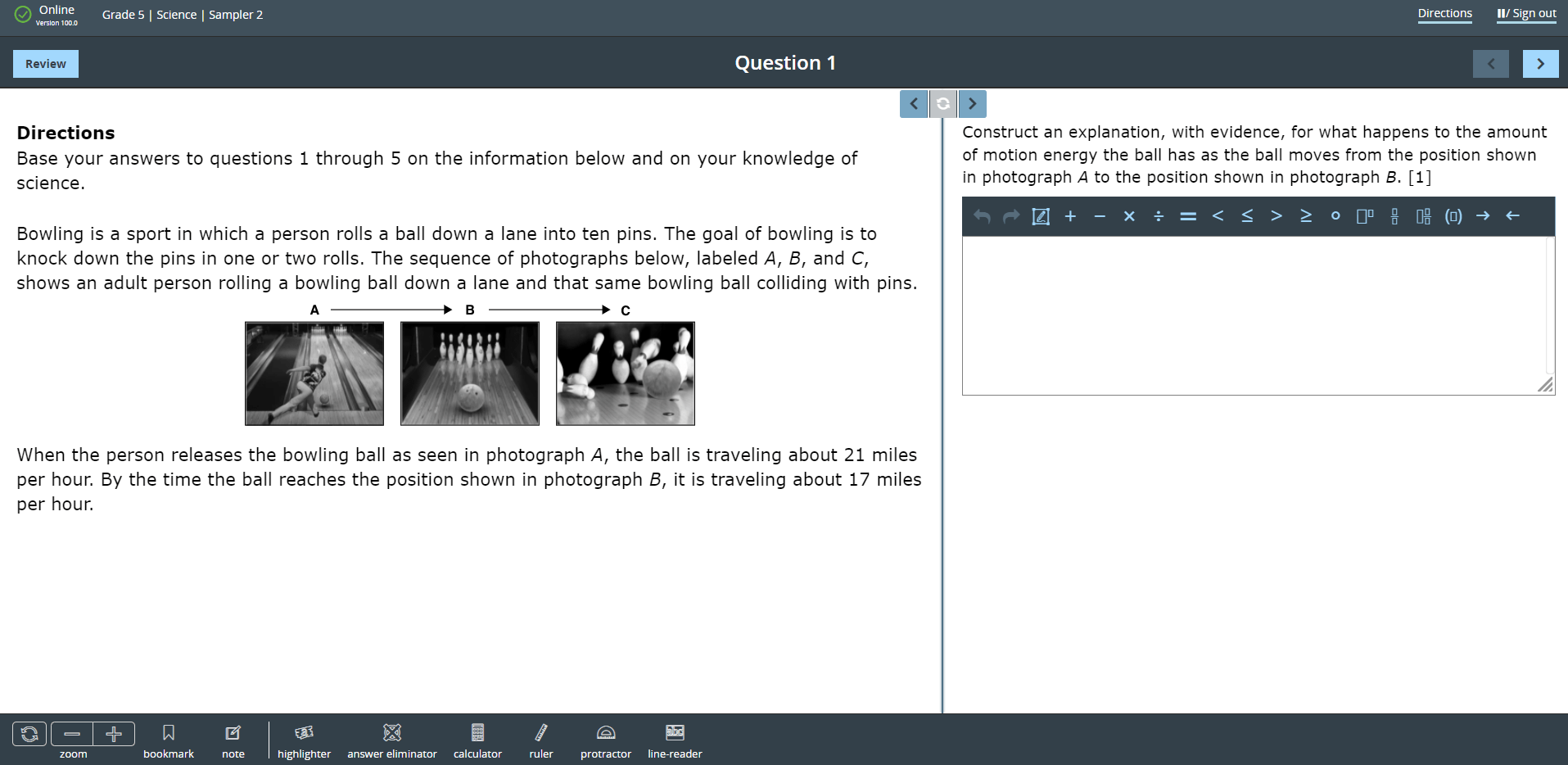Reset the split pane divider
This screenshot has width=1568, height=765.
coord(943,104)
